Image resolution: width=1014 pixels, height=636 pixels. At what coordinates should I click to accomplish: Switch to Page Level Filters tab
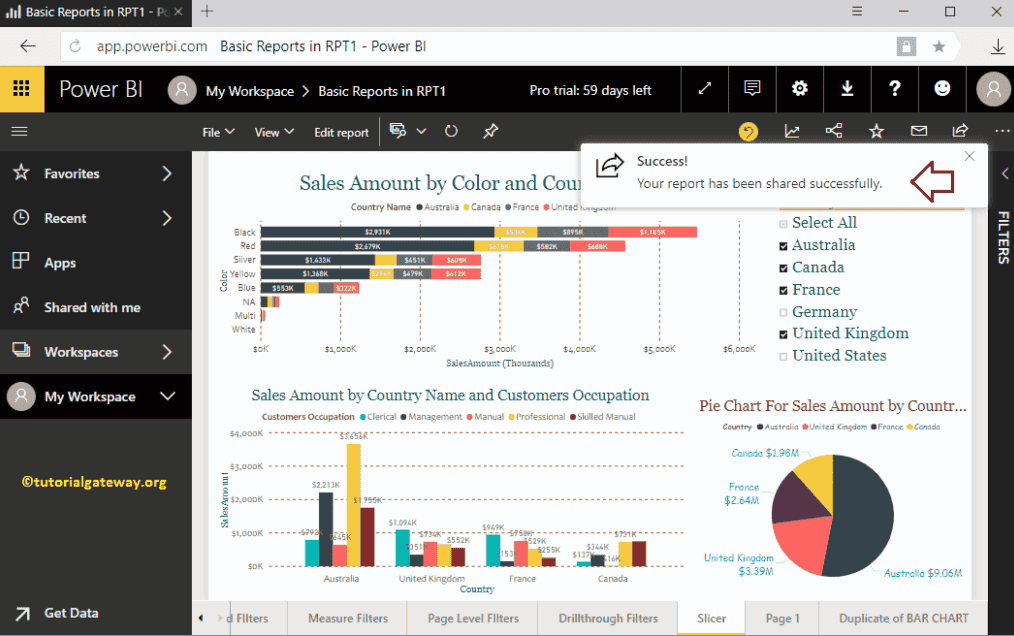[x=473, y=618]
